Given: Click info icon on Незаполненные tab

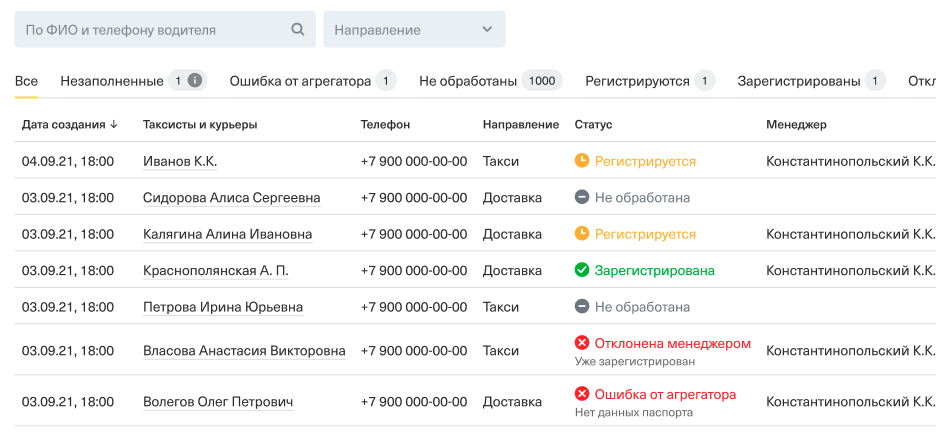Looking at the screenshot, I should 195,81.
